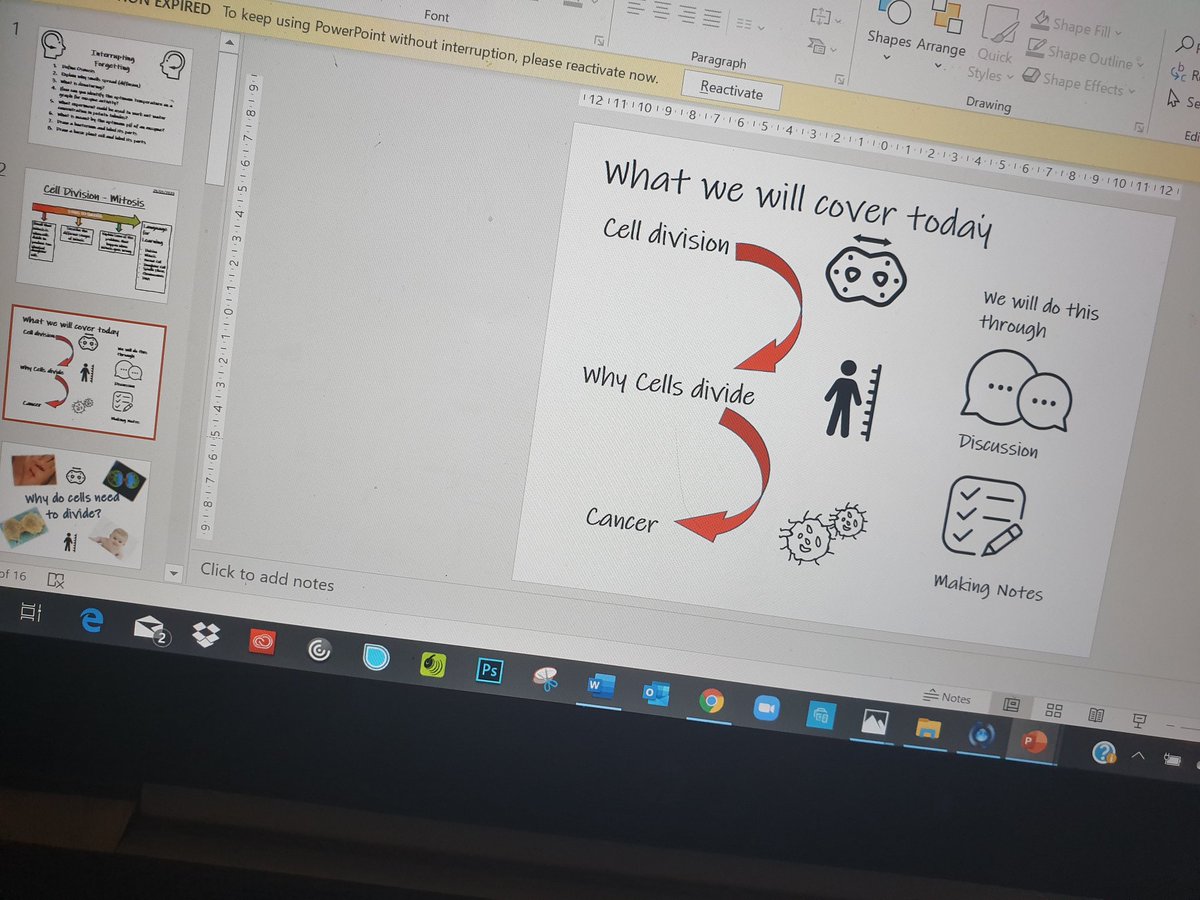
Task: Open Adobe Creative Cloud from taskbar
Action: click(263, 642)
